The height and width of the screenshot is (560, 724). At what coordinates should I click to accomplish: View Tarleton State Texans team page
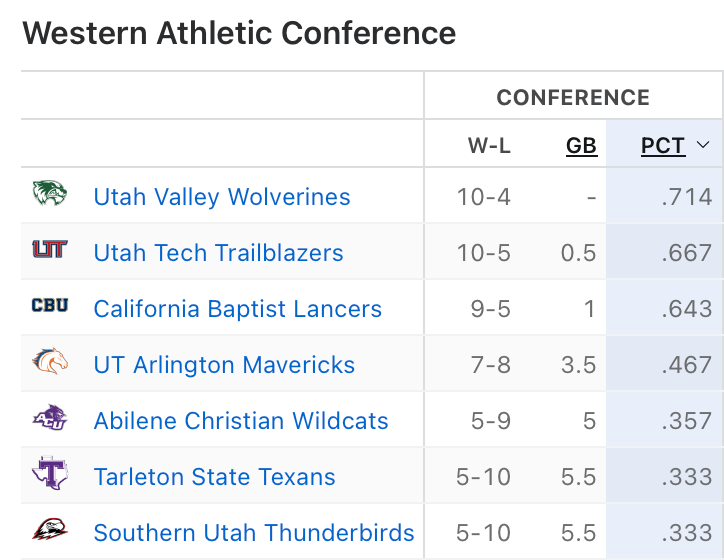(214, 477)
